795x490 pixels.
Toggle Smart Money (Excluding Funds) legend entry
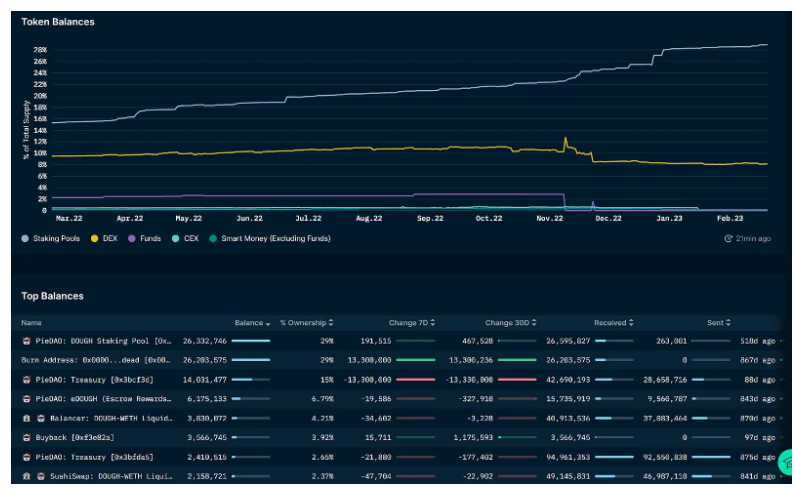pos(270,238)
